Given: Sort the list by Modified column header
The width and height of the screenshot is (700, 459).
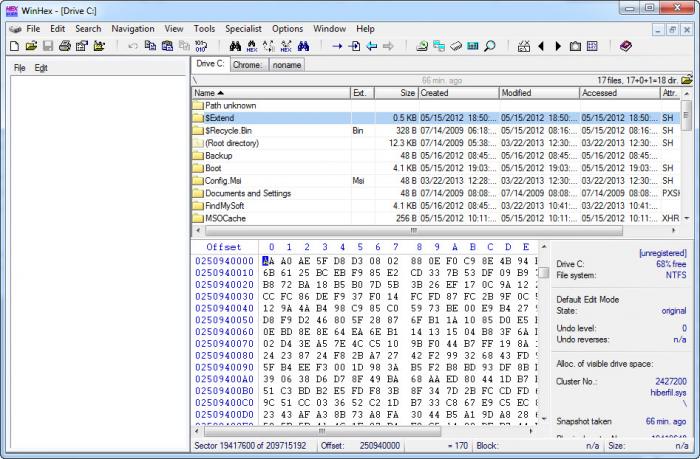Looking at the screenshot, I should (539, 93).
